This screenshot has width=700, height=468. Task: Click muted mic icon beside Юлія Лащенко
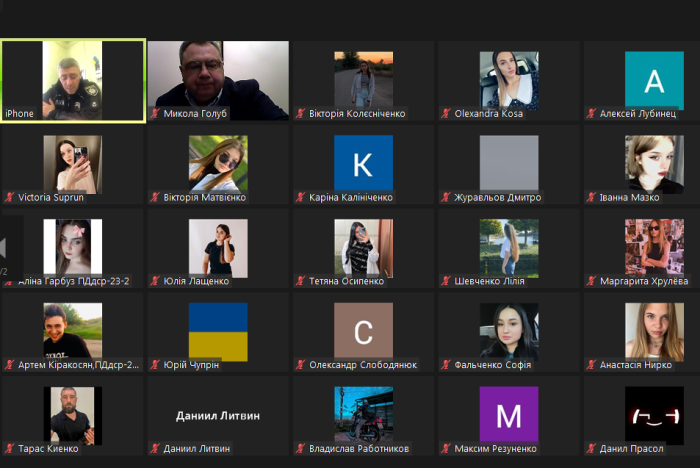coord(155,282)
